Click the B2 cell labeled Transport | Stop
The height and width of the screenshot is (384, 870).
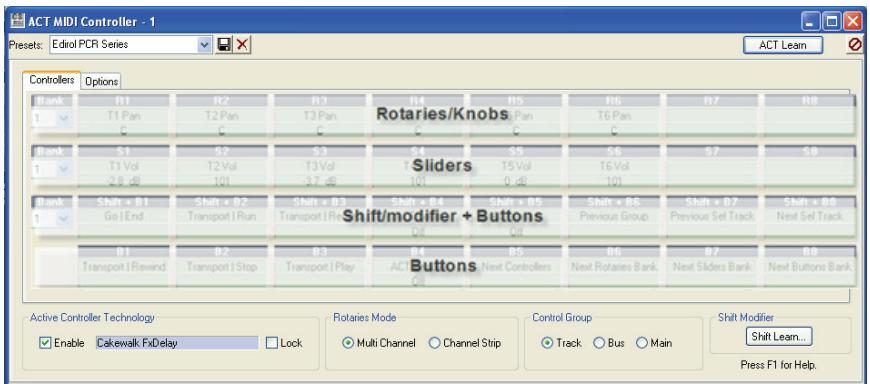pyautogui.click(x=222, y=267)
